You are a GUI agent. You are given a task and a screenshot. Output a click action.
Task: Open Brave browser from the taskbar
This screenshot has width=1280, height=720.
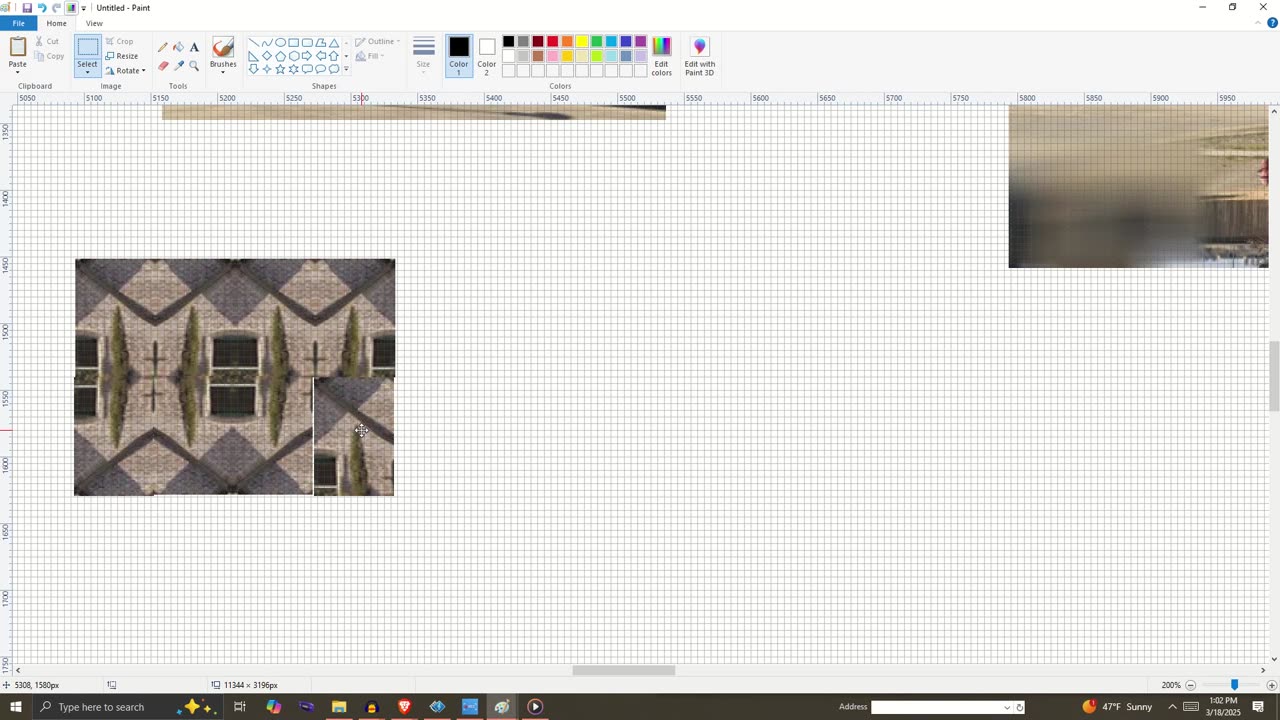(404, 707)
